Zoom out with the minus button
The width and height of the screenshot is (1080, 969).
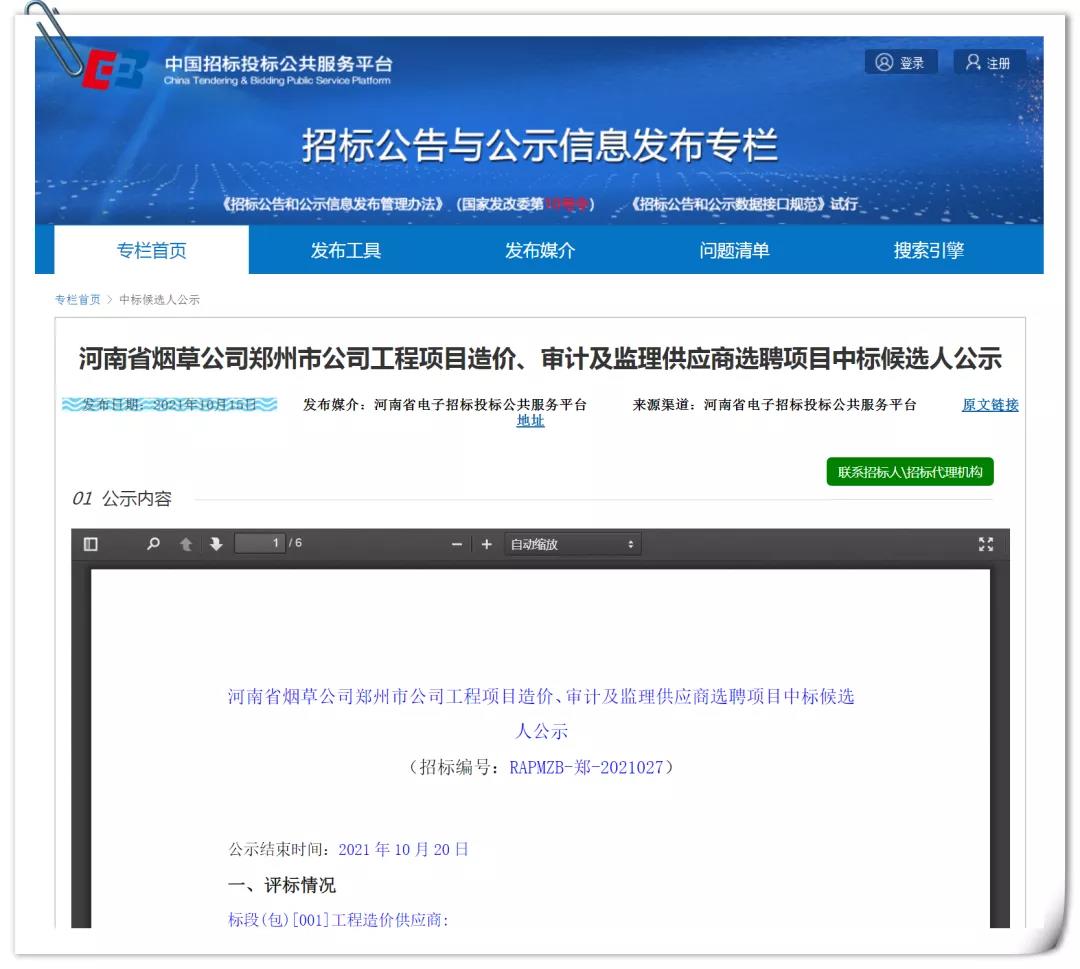457,544
